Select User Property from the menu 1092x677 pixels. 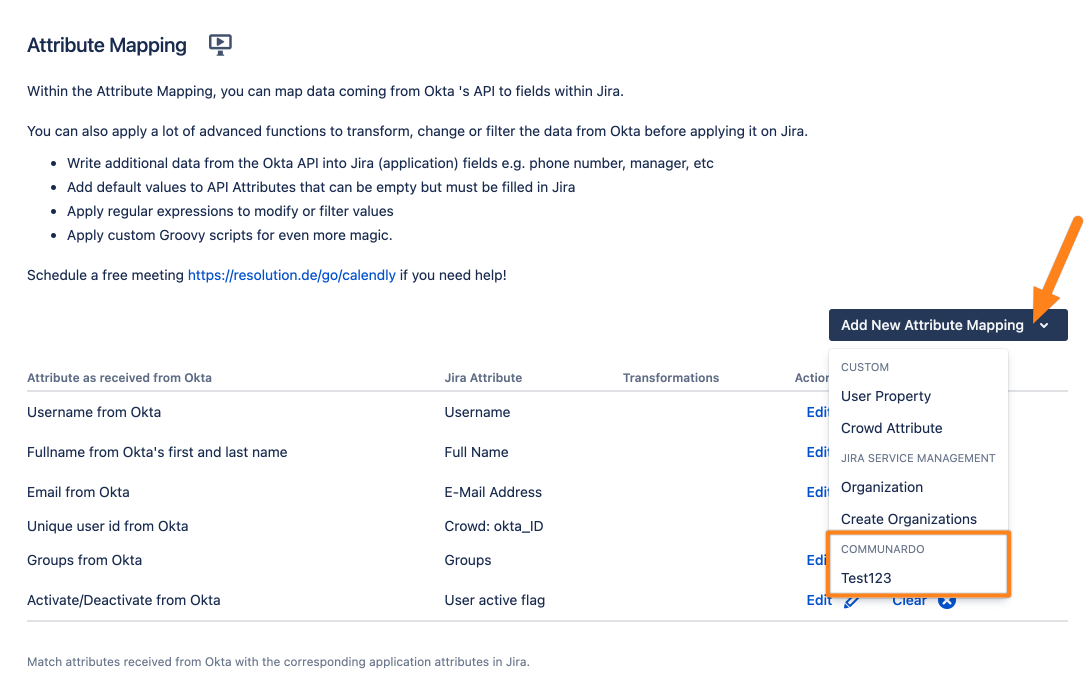(x=886, y=396)
